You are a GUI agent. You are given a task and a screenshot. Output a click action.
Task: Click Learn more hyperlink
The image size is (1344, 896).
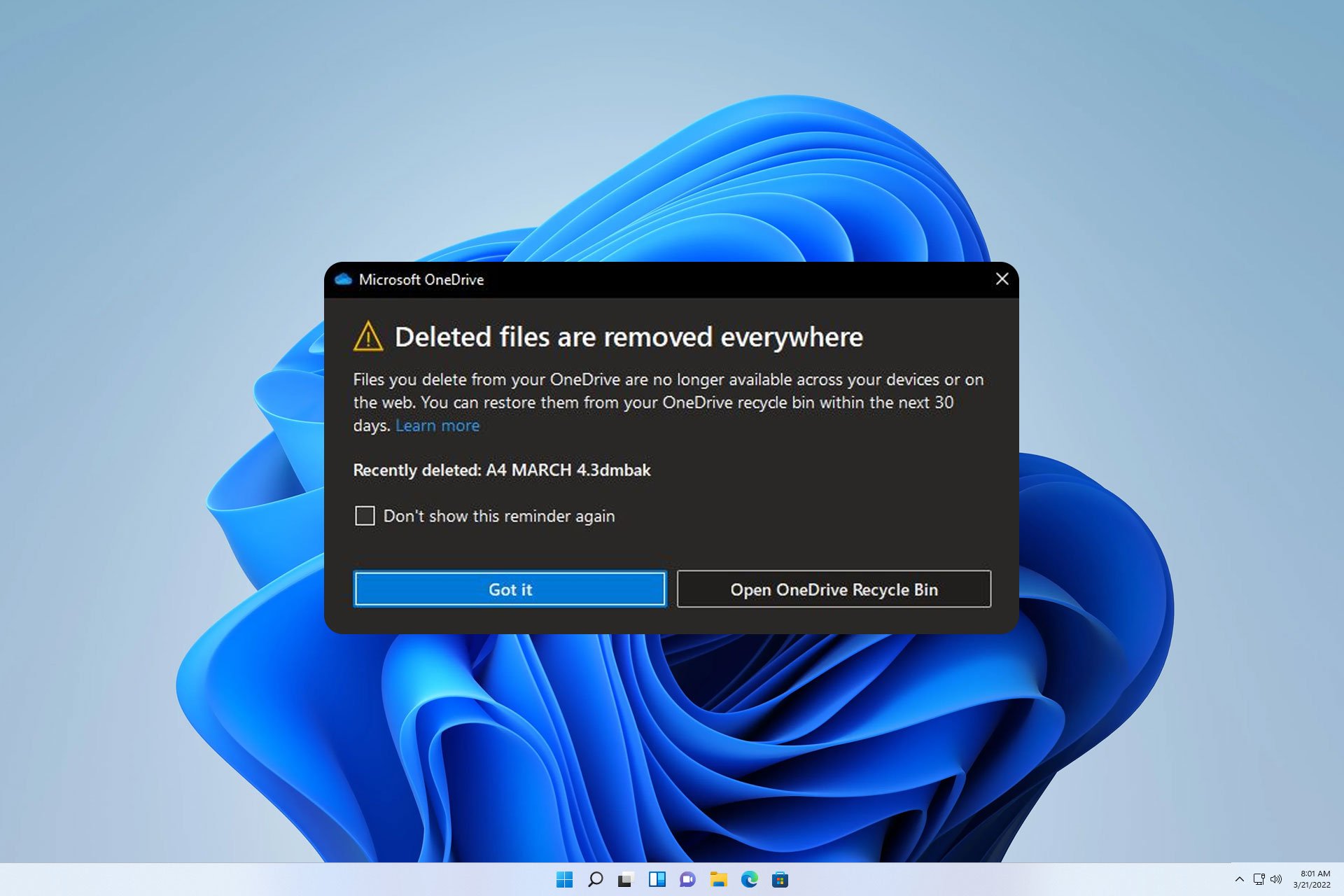pos(437,425)
